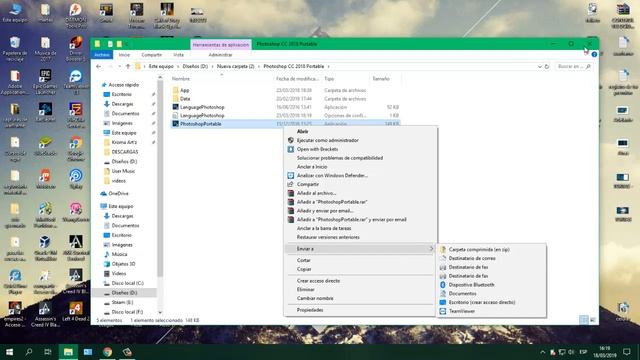
Task: Select Crear acceso directo
Action: point(318,281)
